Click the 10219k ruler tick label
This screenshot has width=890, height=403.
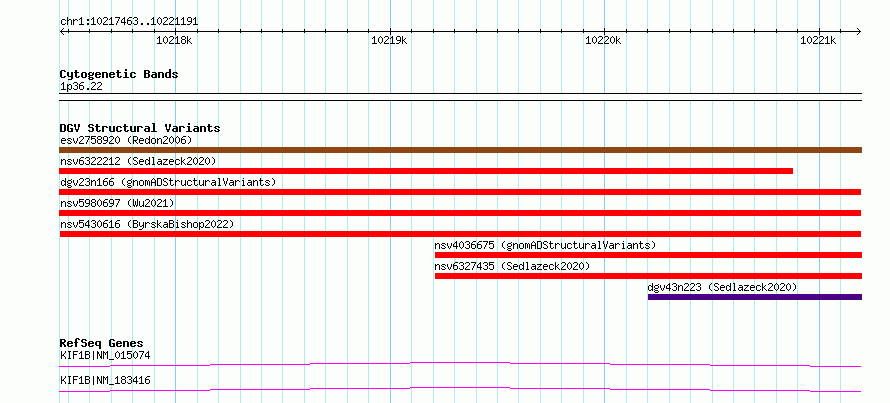point(389,40)
